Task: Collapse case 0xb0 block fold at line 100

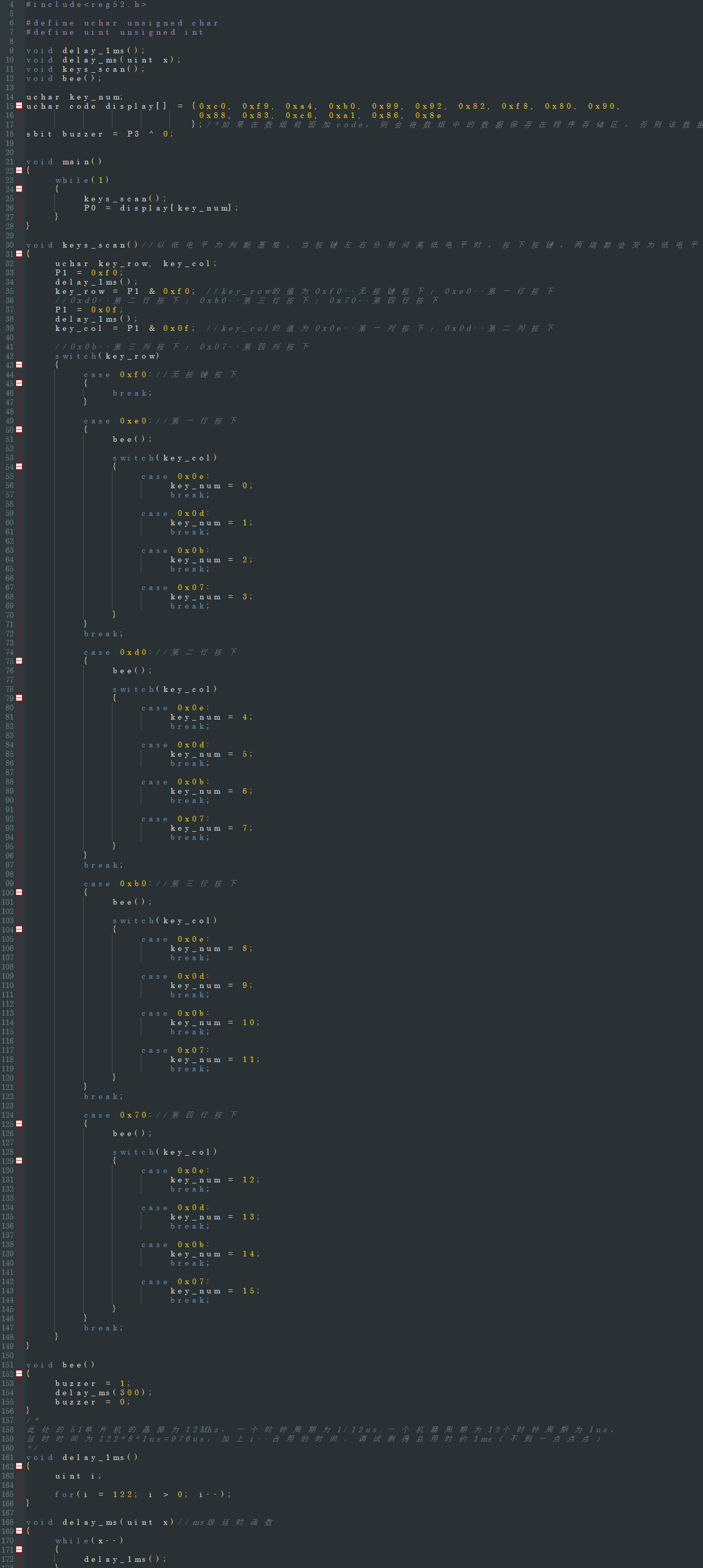Action: coord(19,892)
